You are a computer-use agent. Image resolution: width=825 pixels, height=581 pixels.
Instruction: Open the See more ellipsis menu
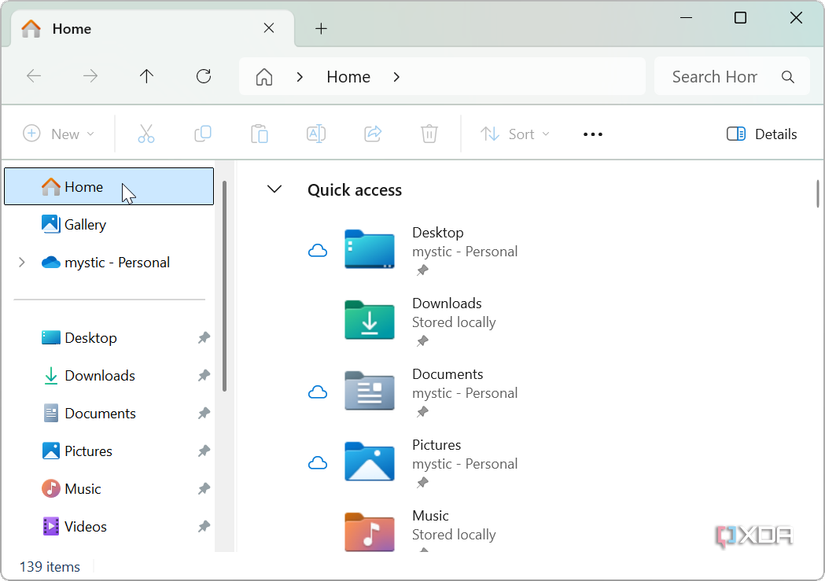coord(592,133)
